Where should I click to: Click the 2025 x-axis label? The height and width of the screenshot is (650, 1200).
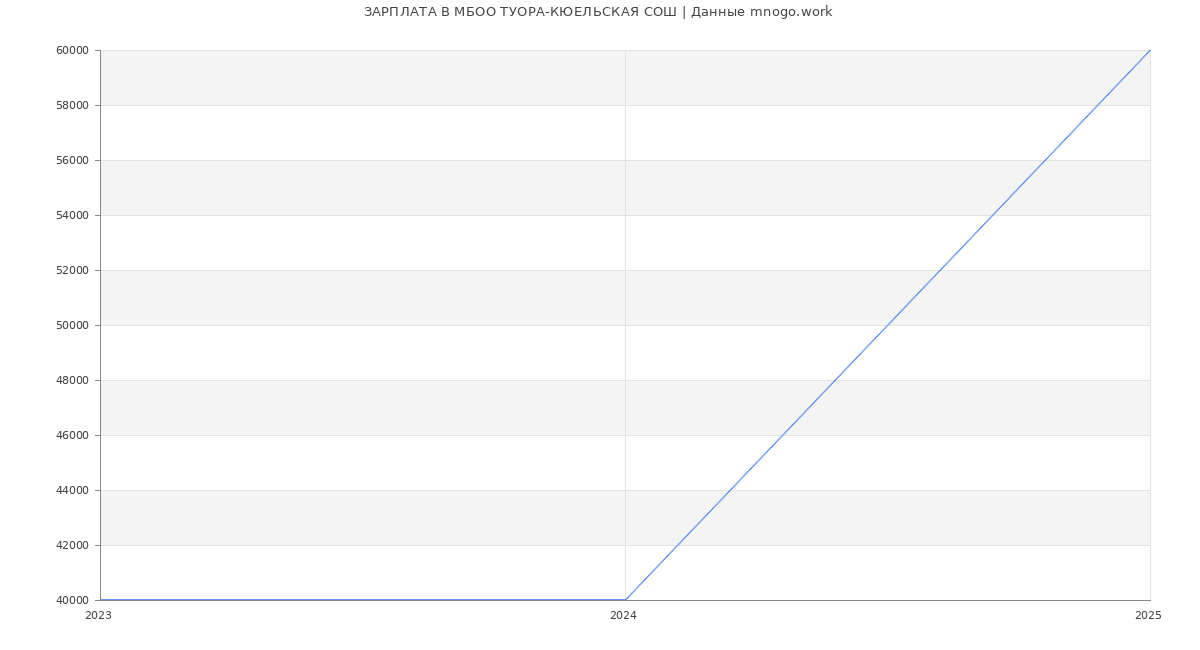(1148, 616)
